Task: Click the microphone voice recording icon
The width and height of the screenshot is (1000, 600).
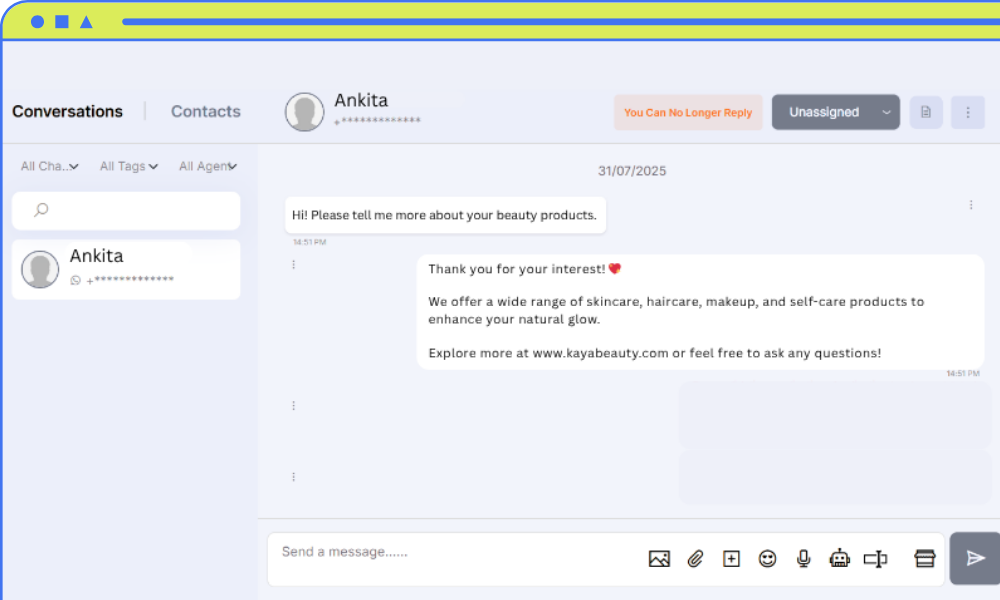Action: [803, 559]
